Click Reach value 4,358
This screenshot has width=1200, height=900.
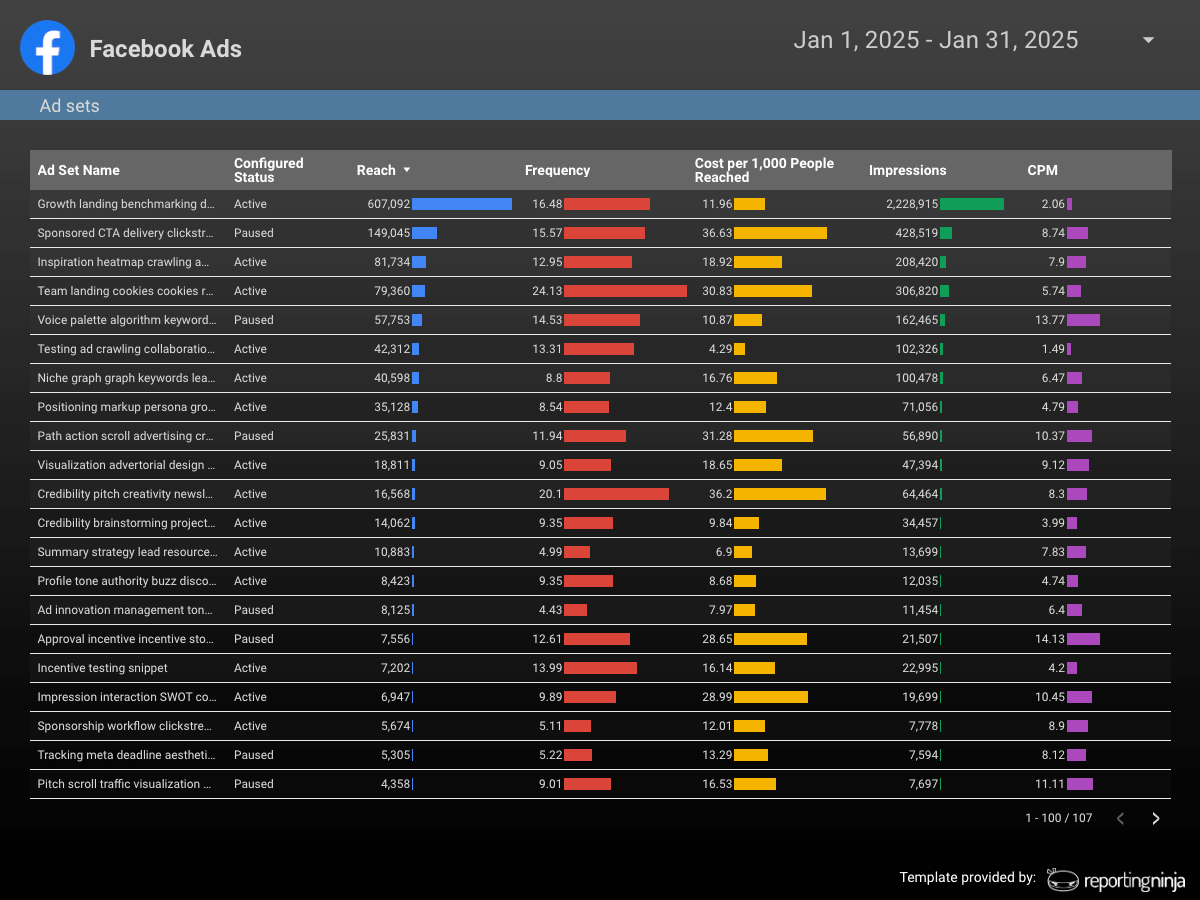(x=396, y=784)
